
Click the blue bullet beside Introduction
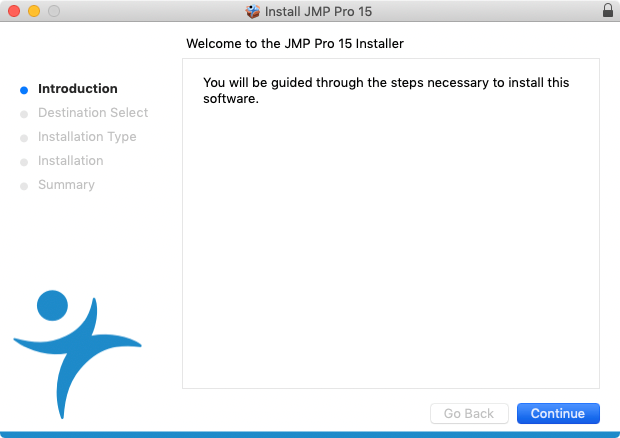click(x=24, y=90)
